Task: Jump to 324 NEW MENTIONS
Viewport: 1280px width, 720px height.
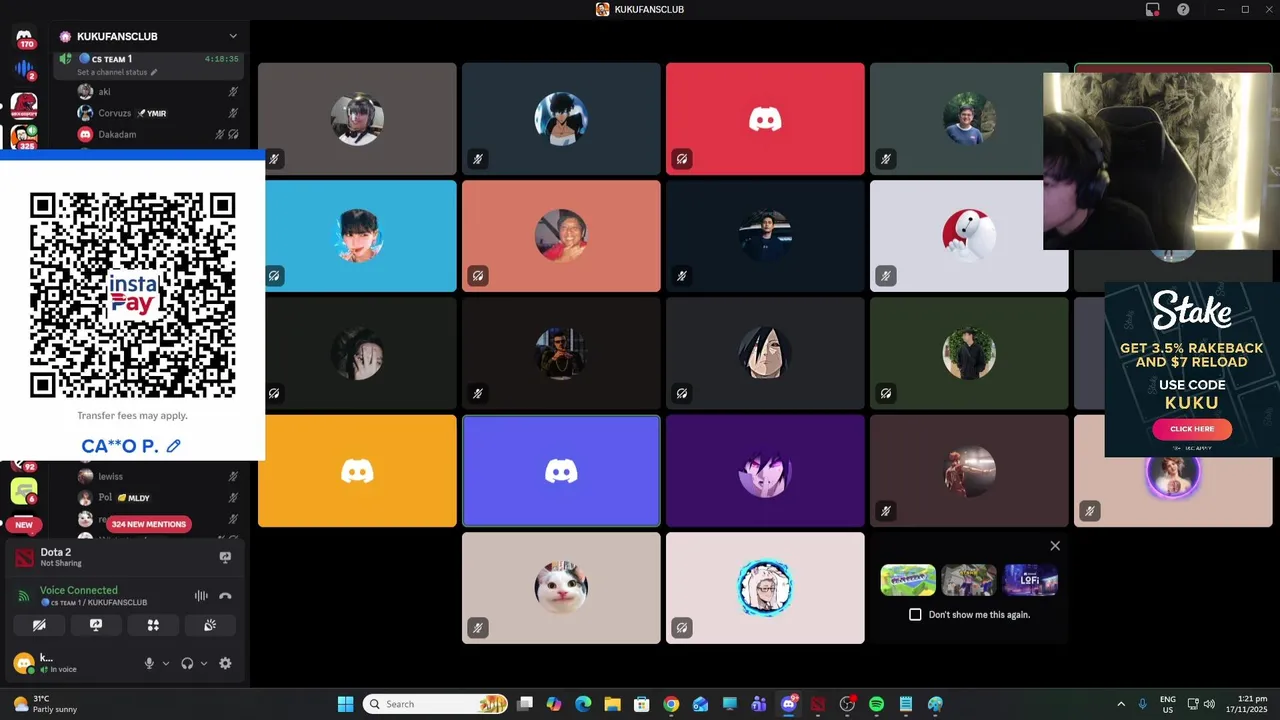Action: point(149,524)
